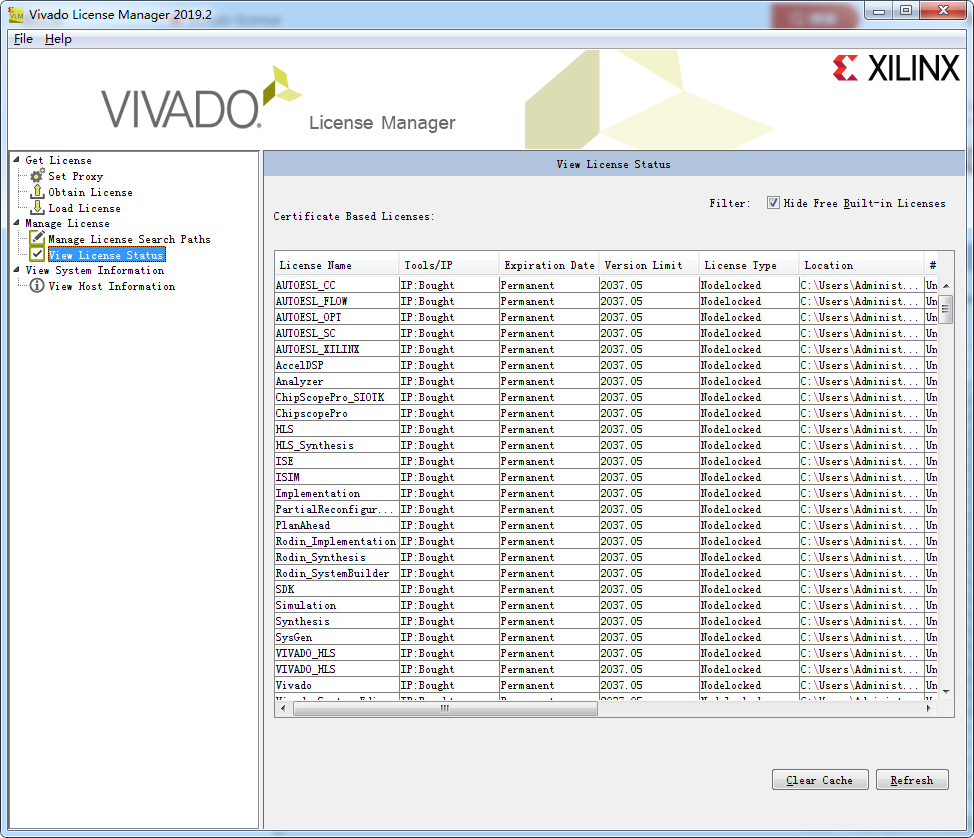Select the Rodin_SystemBuilder license row
Image resolution: width=974 pixels, height=838 pixels.
point(606,573)
